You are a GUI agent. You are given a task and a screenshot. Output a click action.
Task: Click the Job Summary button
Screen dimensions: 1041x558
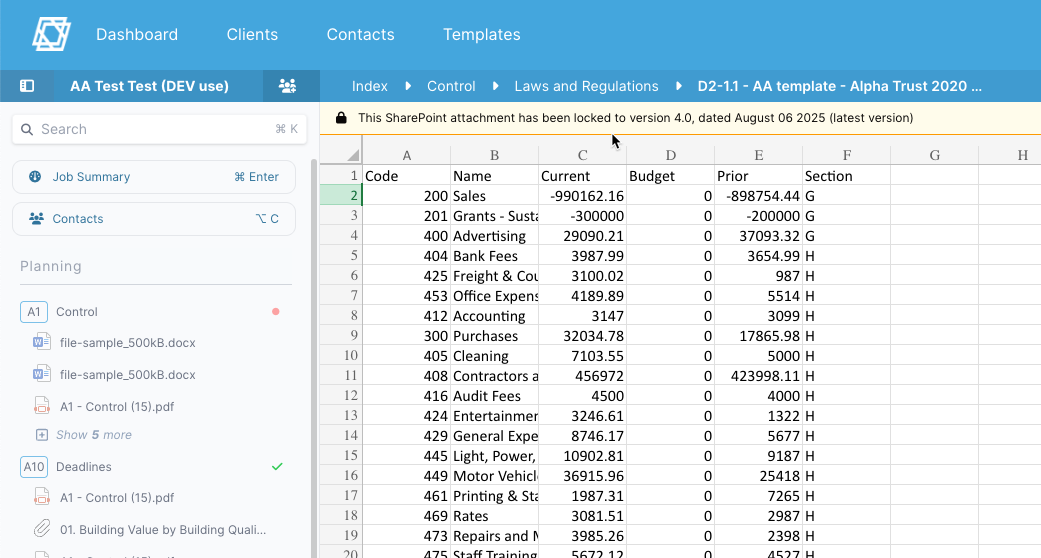(154, 177)
